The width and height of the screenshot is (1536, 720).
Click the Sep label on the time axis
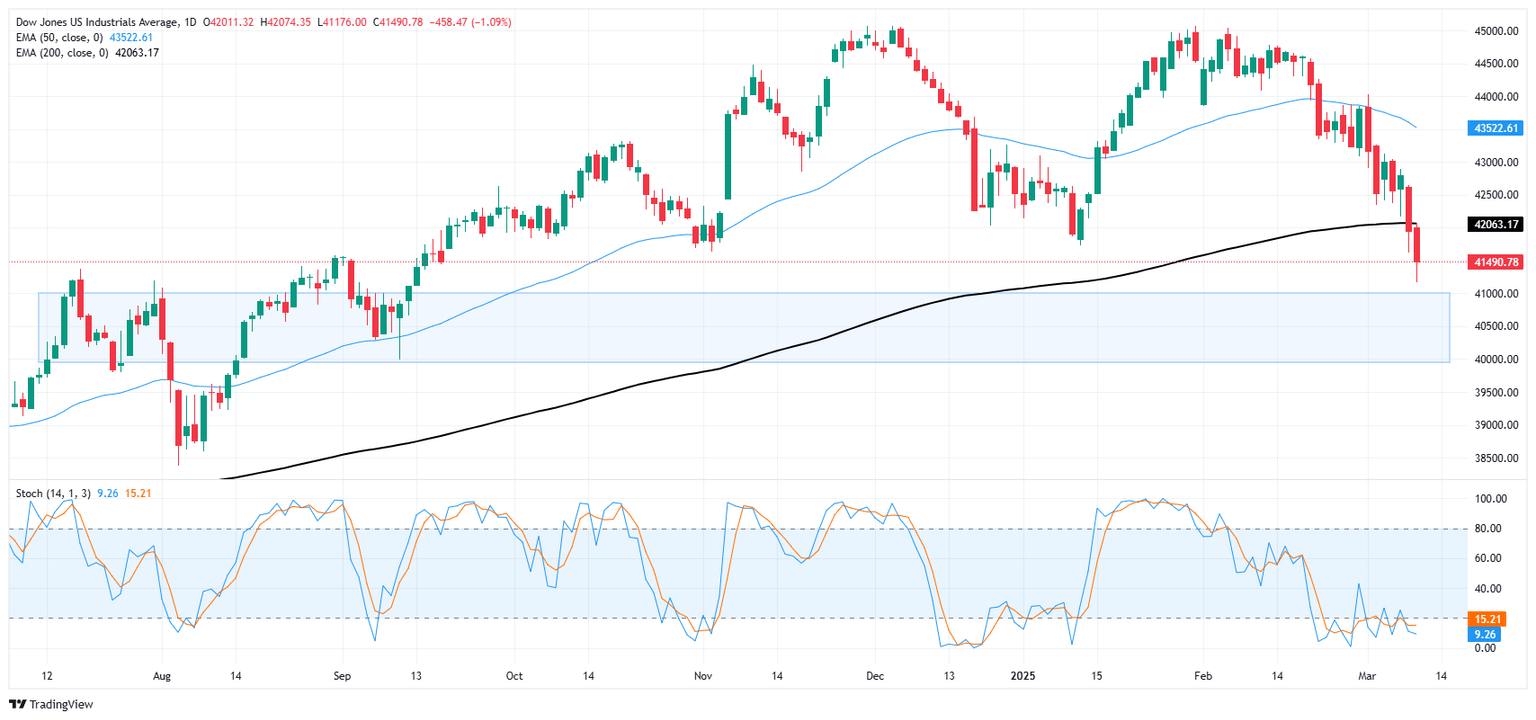coord(341,677)
